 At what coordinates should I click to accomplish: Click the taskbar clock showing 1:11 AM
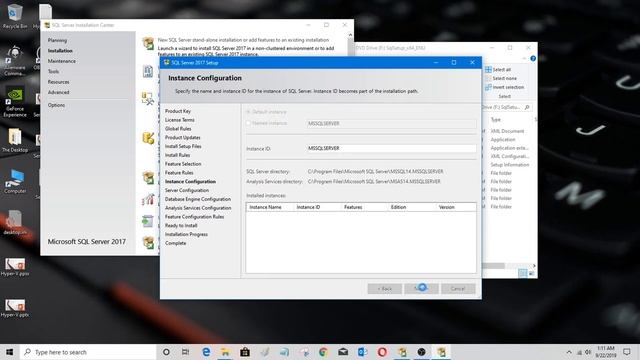(606, 352)
